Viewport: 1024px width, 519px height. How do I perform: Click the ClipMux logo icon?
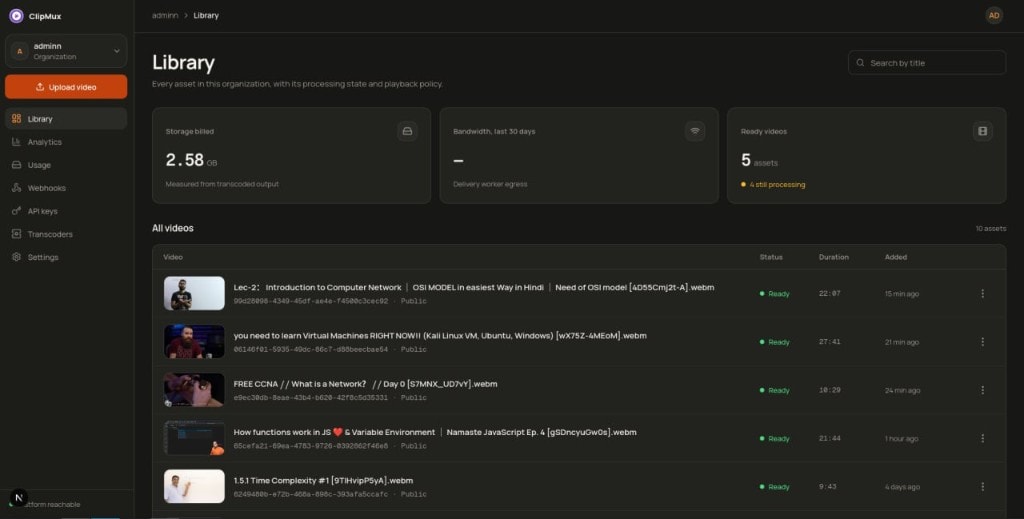click(16, 16)
